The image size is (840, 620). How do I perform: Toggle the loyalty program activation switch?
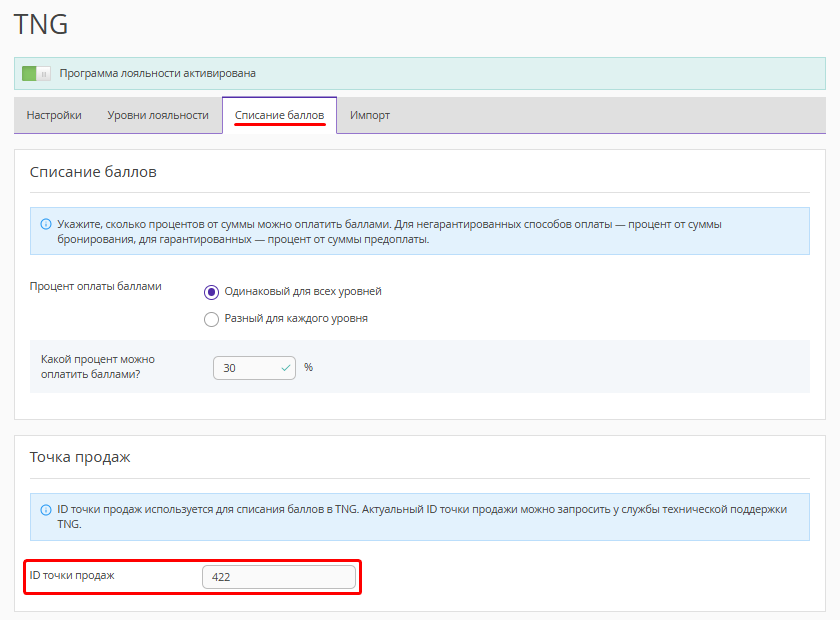pyautogui.click(x=36, y=73)
